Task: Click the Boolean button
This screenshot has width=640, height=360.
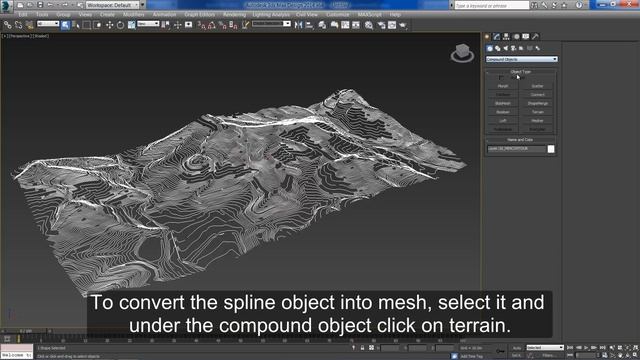Action: [503, 112]
